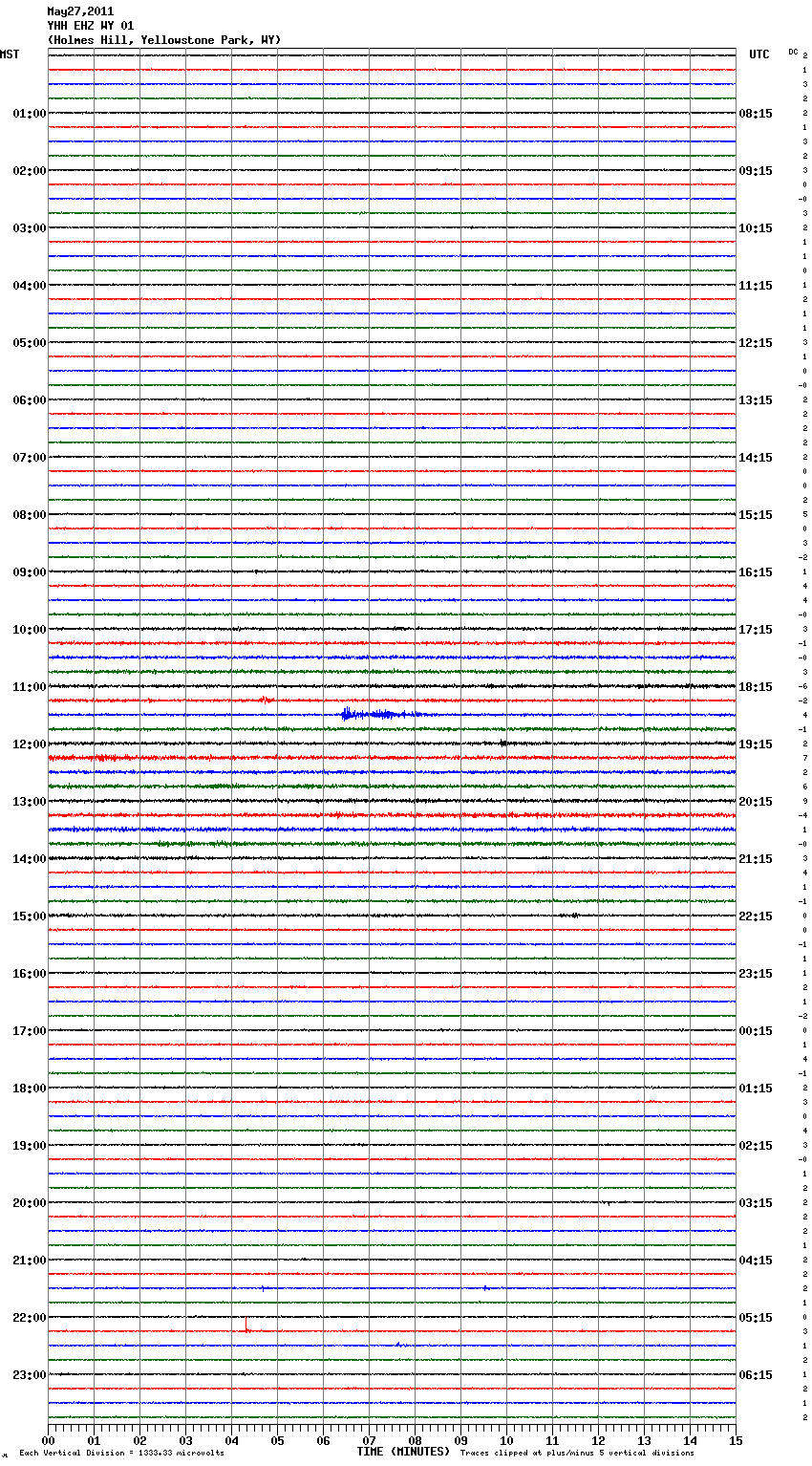Select the 07:00 MST hour label
Screen dimensions: 812x1466
coord(29,458)
